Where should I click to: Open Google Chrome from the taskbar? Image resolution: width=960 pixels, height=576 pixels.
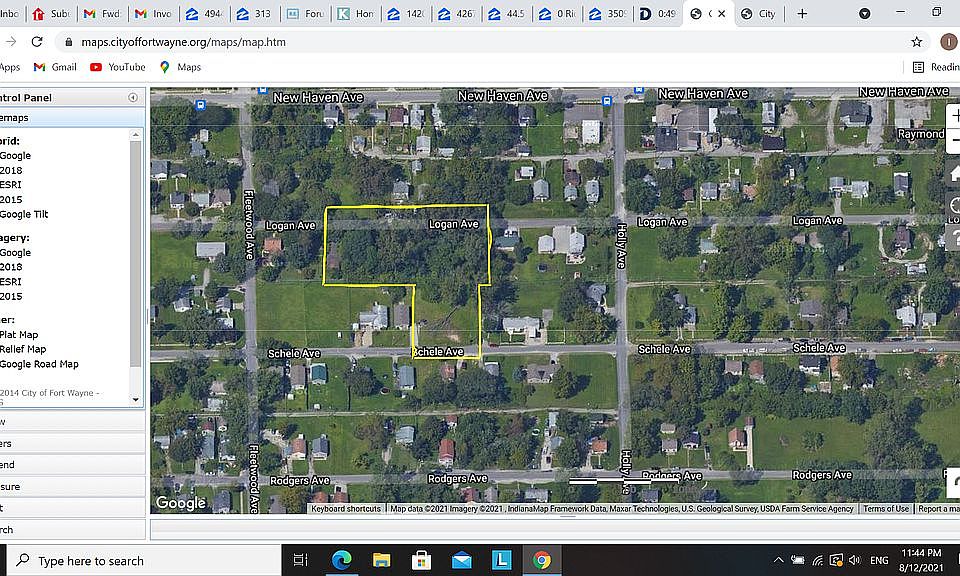click(x=541, y=560)
